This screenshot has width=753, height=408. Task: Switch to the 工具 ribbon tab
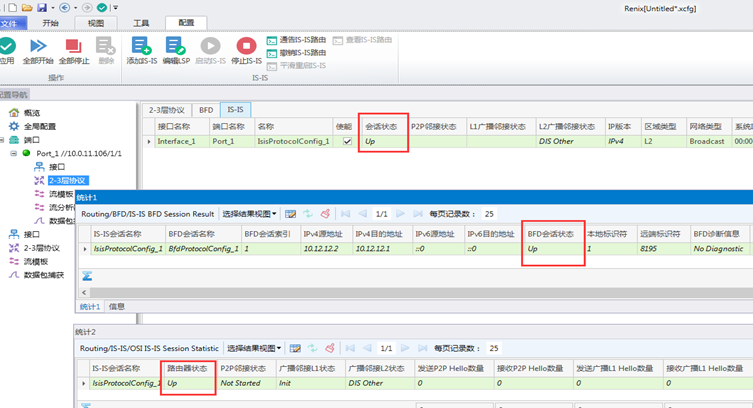click(x=141, y=23)
